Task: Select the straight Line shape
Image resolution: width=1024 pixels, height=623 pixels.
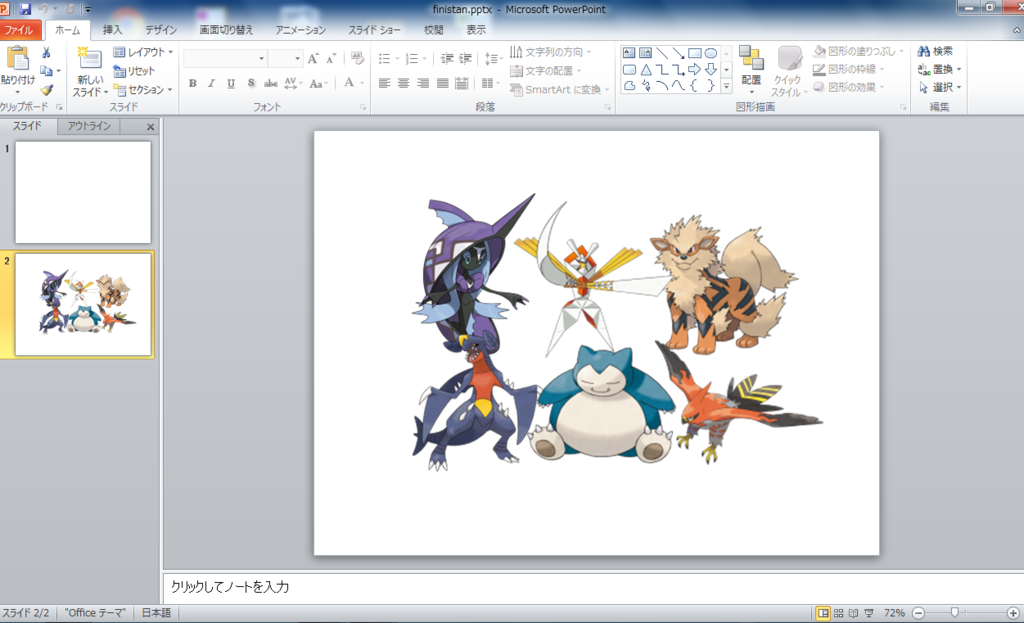Action: point(662,53)
